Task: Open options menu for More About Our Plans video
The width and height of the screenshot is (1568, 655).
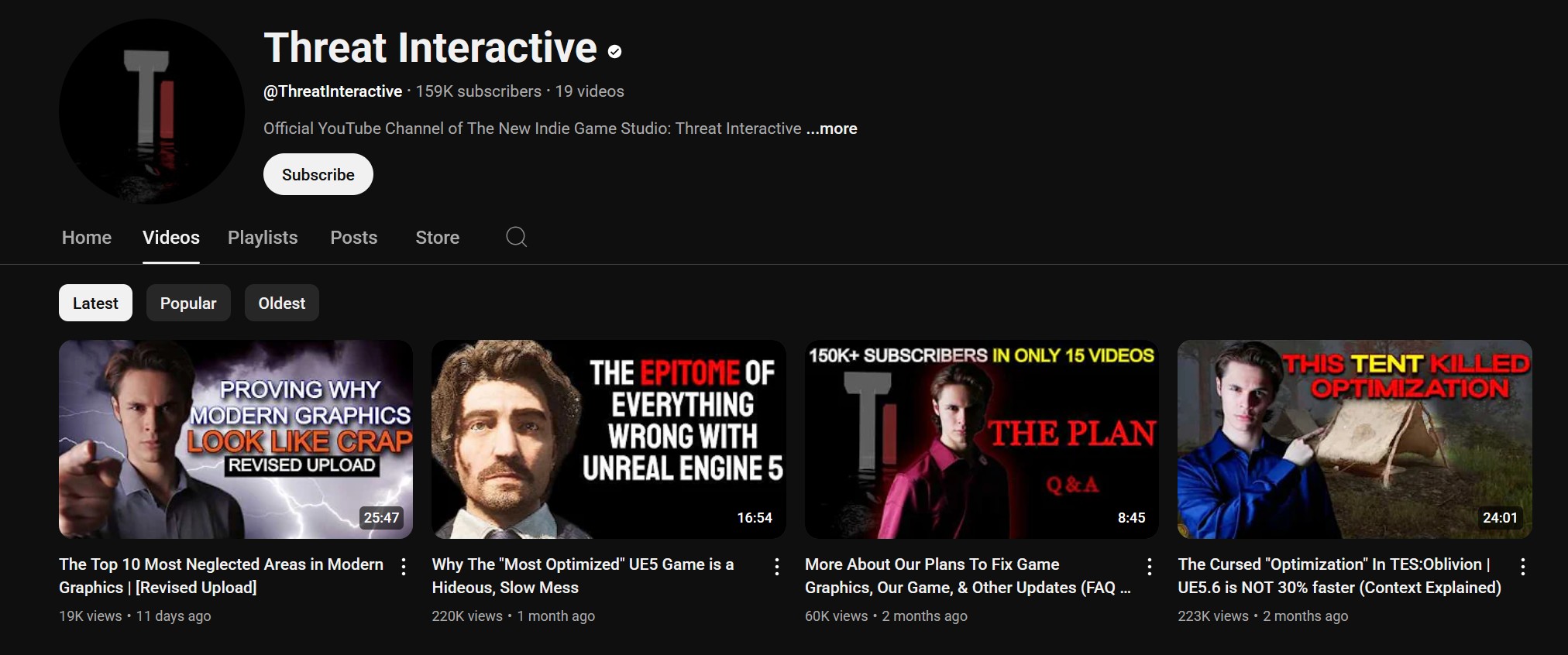Action: [x=1150, y=567]
